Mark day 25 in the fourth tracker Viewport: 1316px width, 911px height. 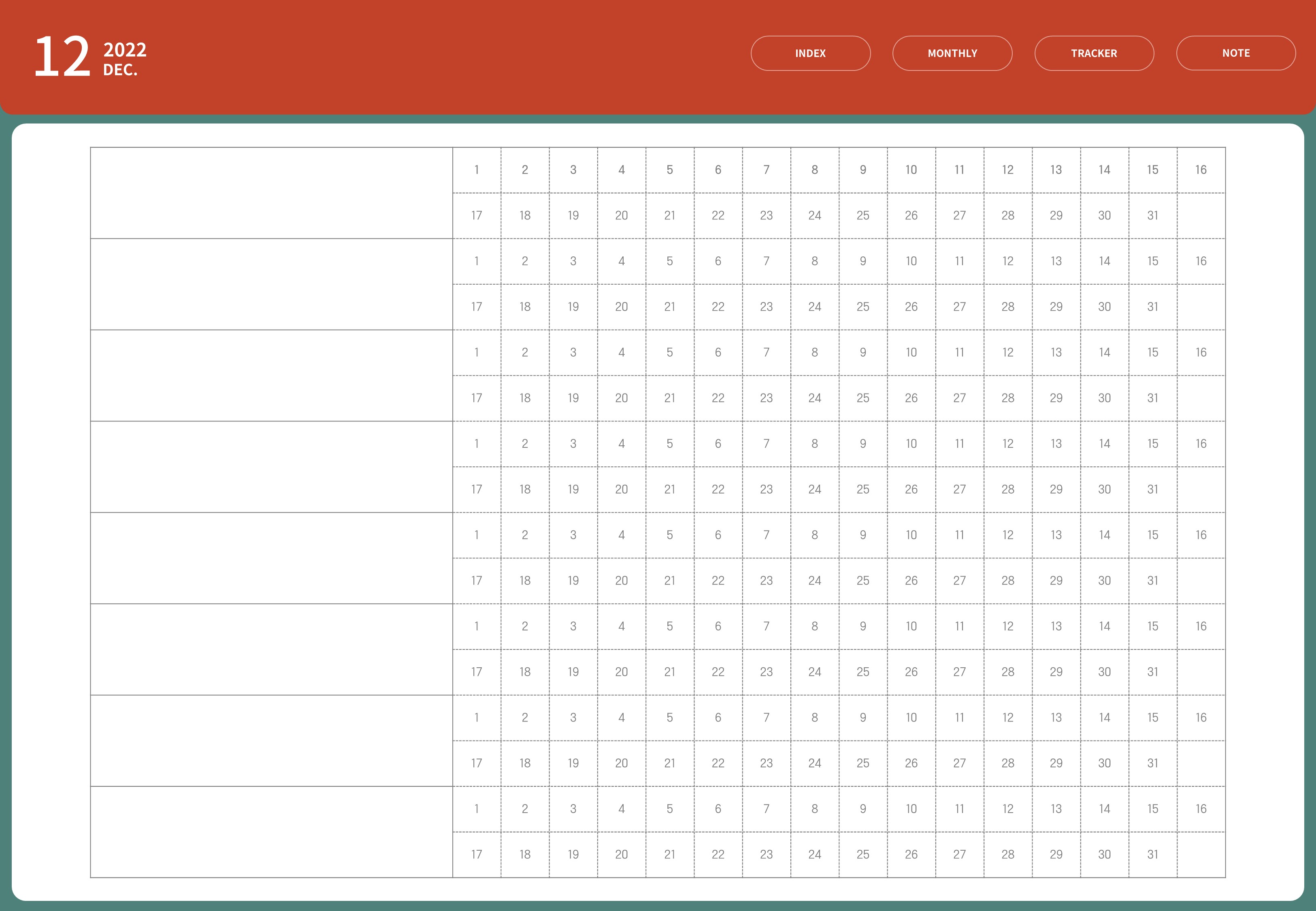click(863, 490)
